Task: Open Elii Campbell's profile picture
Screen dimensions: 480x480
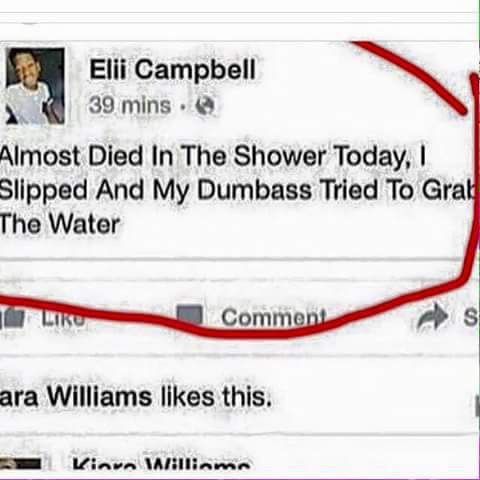Action: (35, 86)
